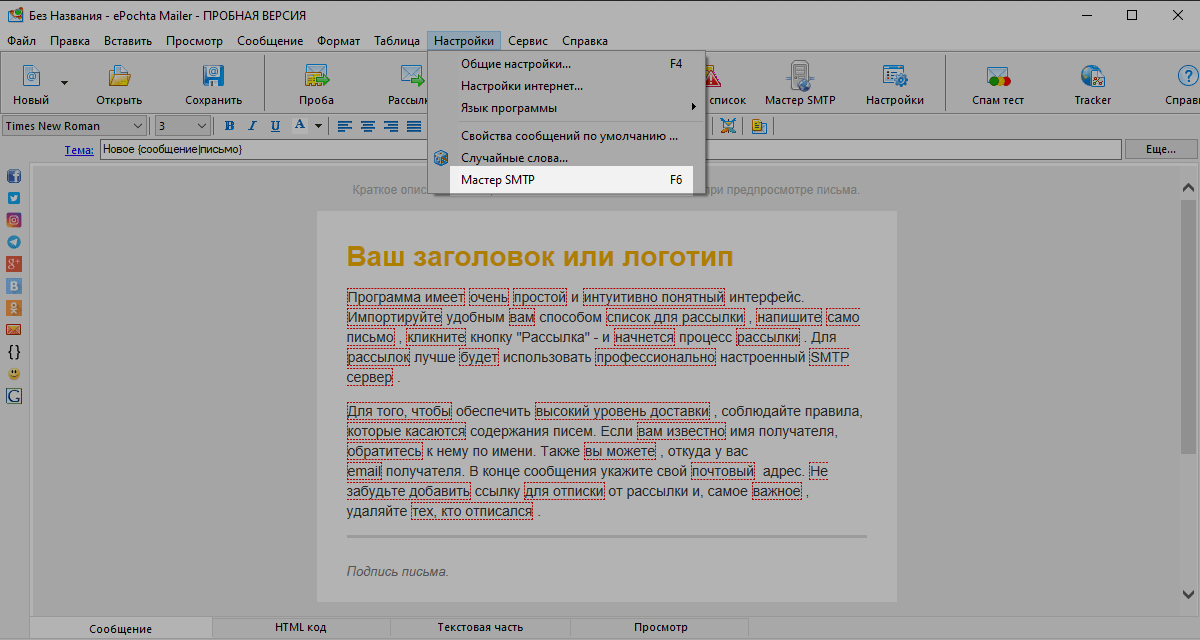Select Случайные слова menu entry

tap(567, 158)
